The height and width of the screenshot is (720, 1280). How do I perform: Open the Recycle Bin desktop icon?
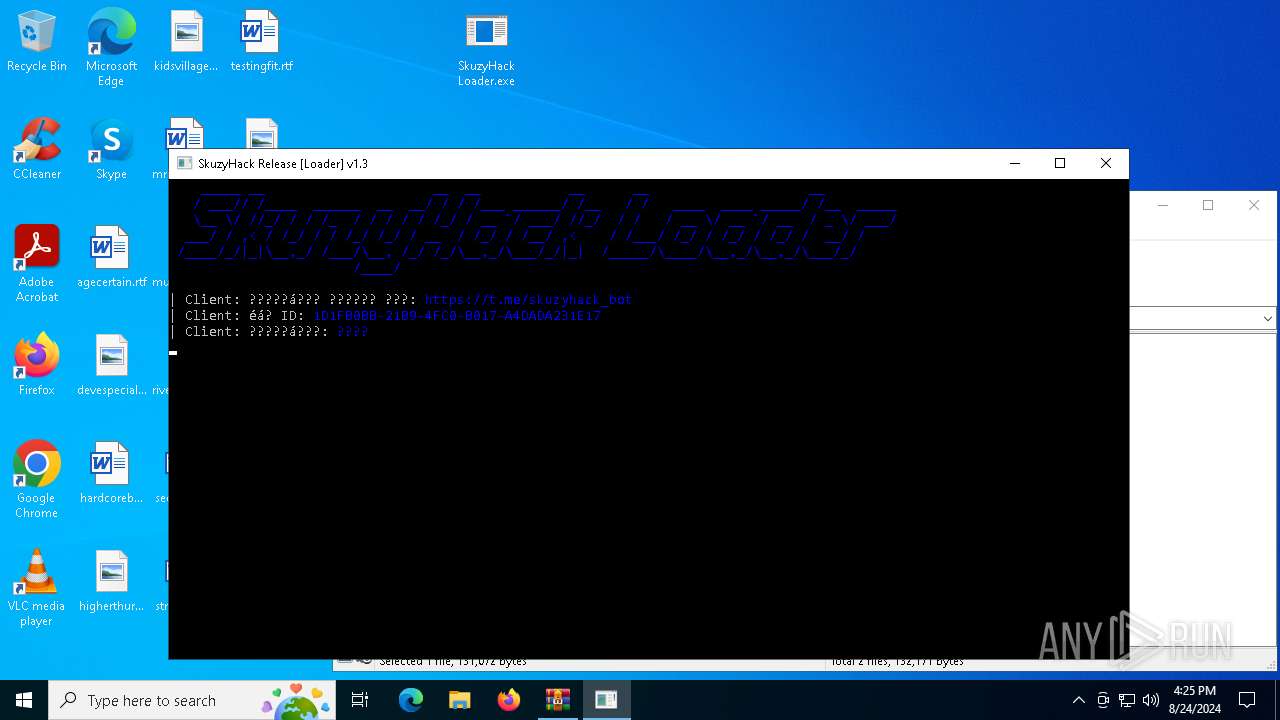(37, 42)
